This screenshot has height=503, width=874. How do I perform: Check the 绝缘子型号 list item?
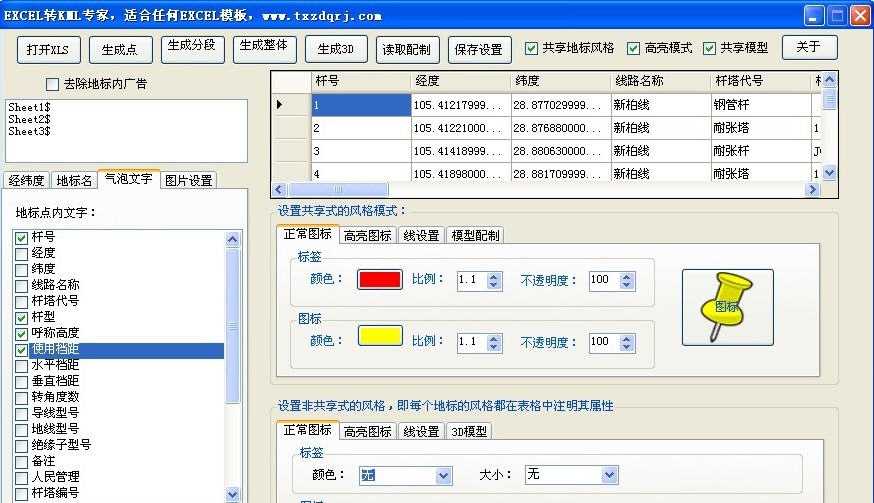21,446
